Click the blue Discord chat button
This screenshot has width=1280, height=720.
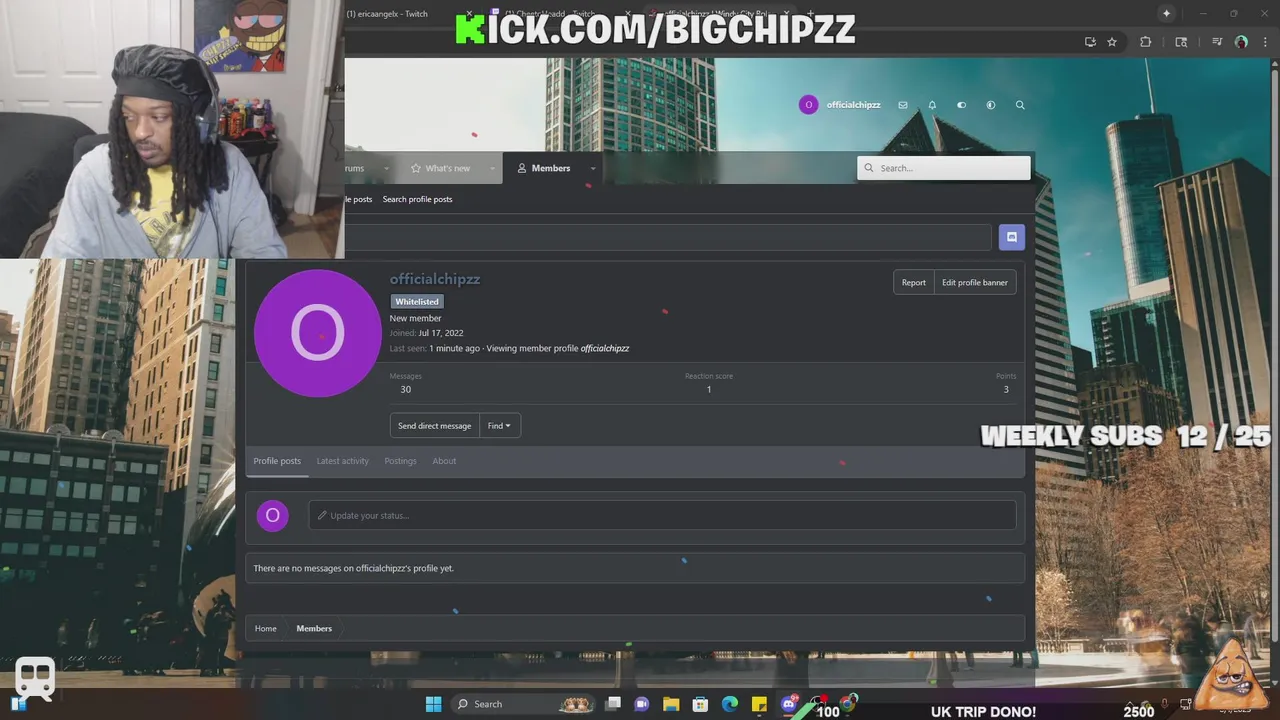tap(1011, 237)
